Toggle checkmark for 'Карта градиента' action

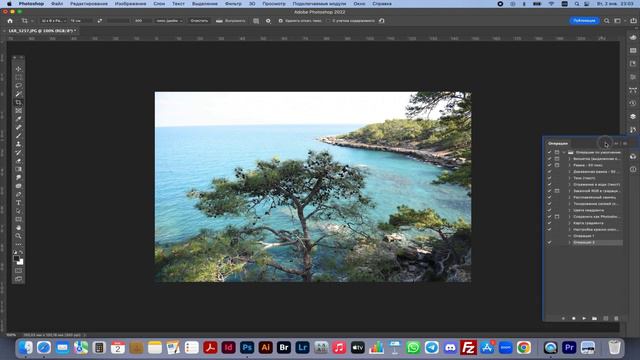pos(549,223)
